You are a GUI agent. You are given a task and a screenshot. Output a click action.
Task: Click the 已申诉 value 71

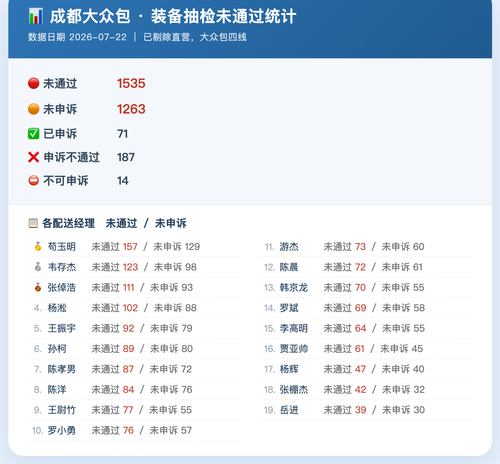[x=123, y=134]
